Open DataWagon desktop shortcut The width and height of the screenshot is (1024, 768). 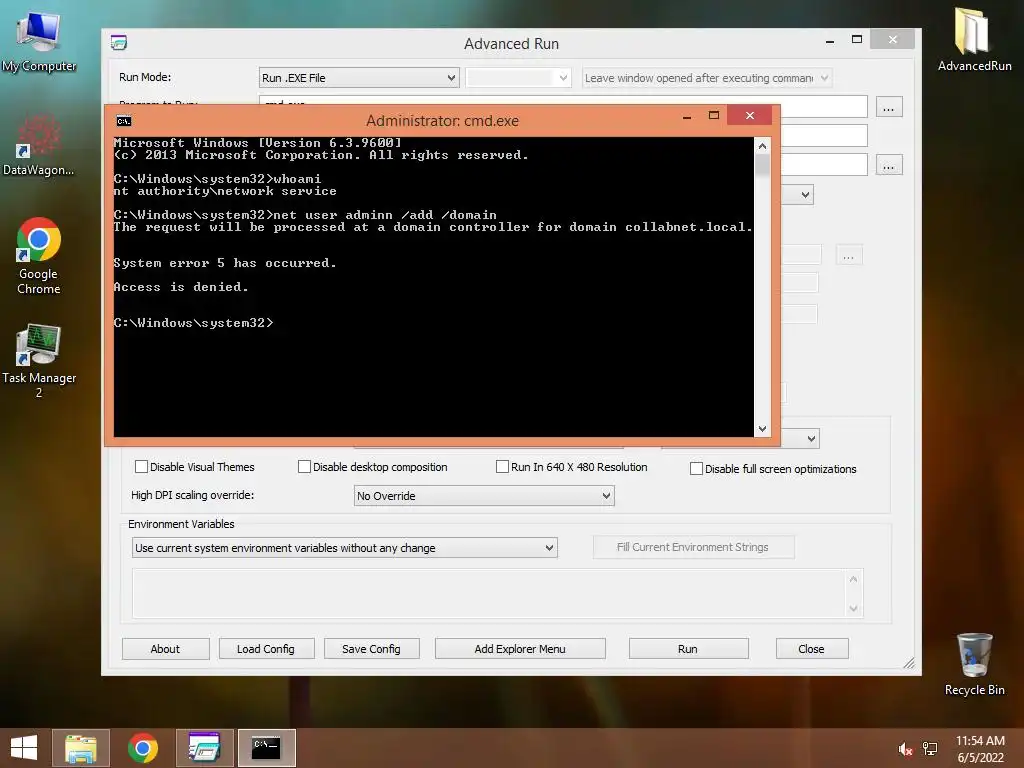[x=39, y=145]
